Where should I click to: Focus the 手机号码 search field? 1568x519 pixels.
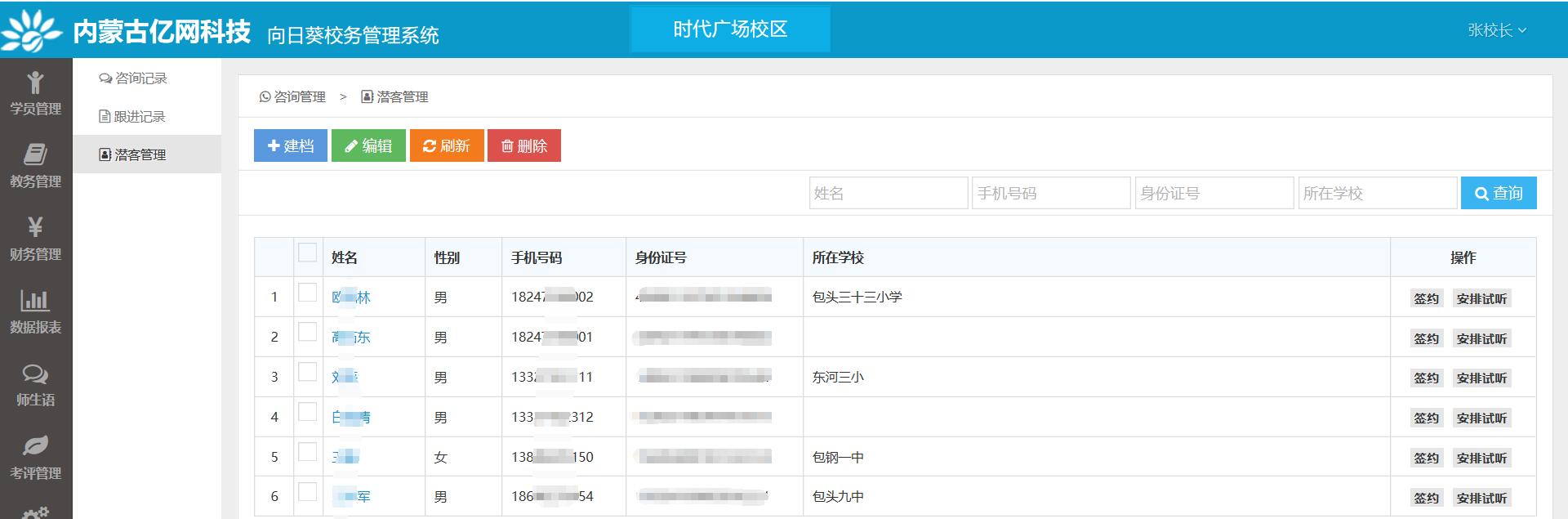point(1050,193)
